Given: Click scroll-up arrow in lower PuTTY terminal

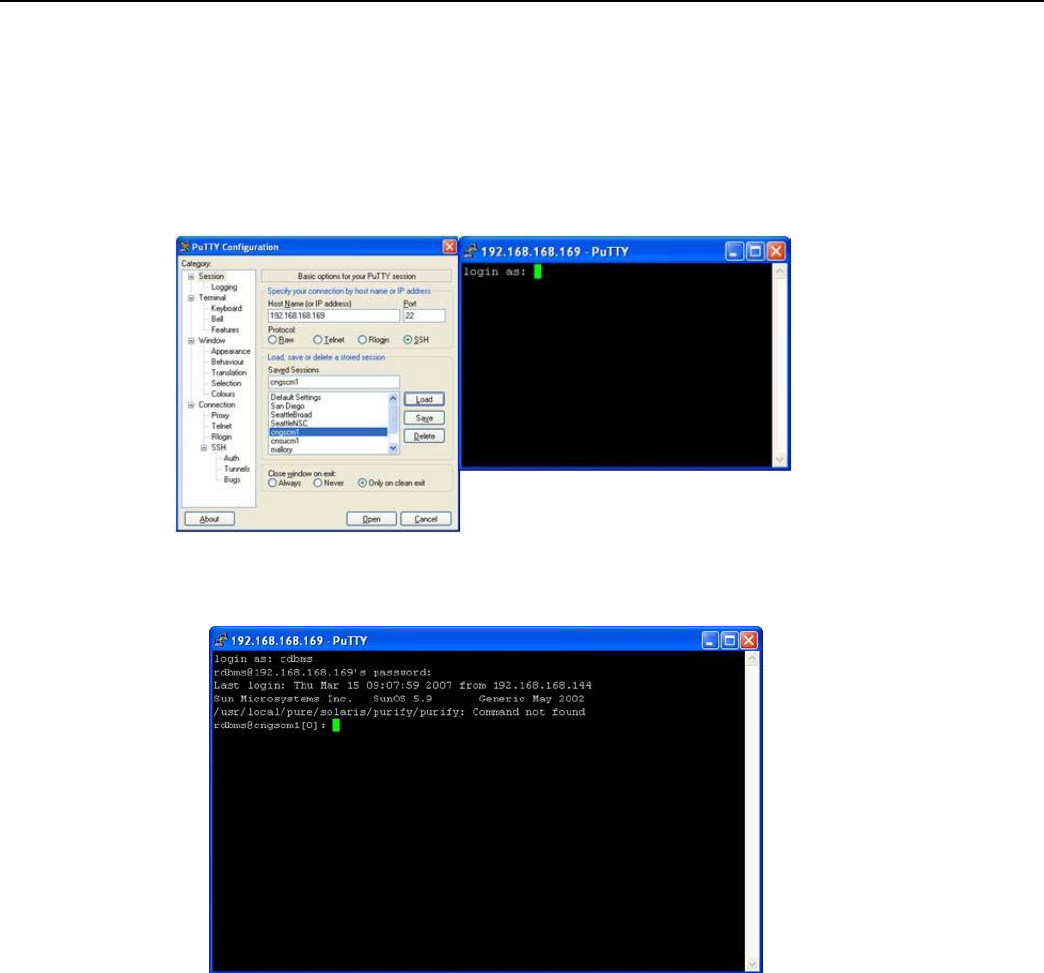Looking at the screenshot, I should coord(752,659).
